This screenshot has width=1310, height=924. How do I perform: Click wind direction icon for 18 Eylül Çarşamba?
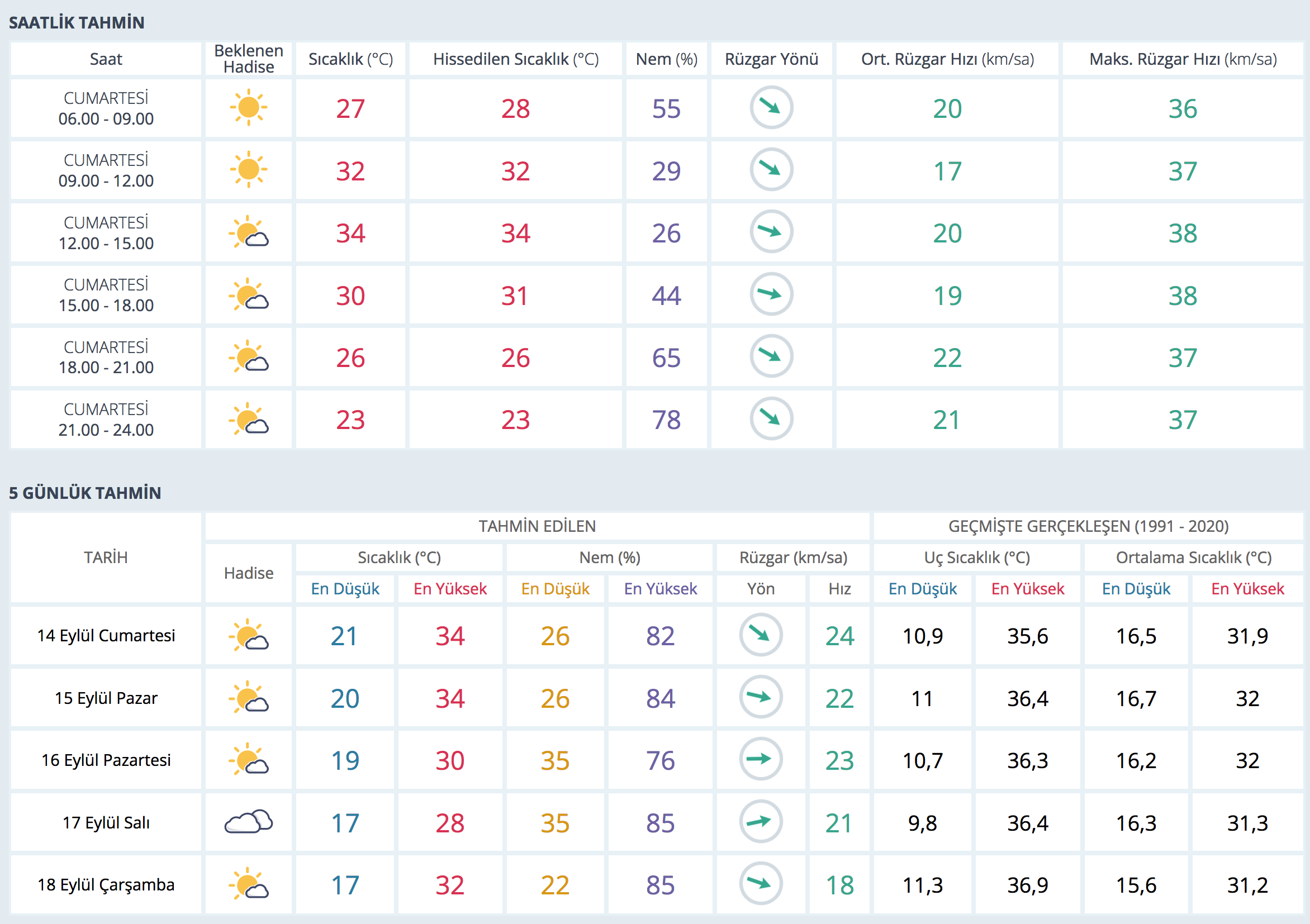coord(760,884)
